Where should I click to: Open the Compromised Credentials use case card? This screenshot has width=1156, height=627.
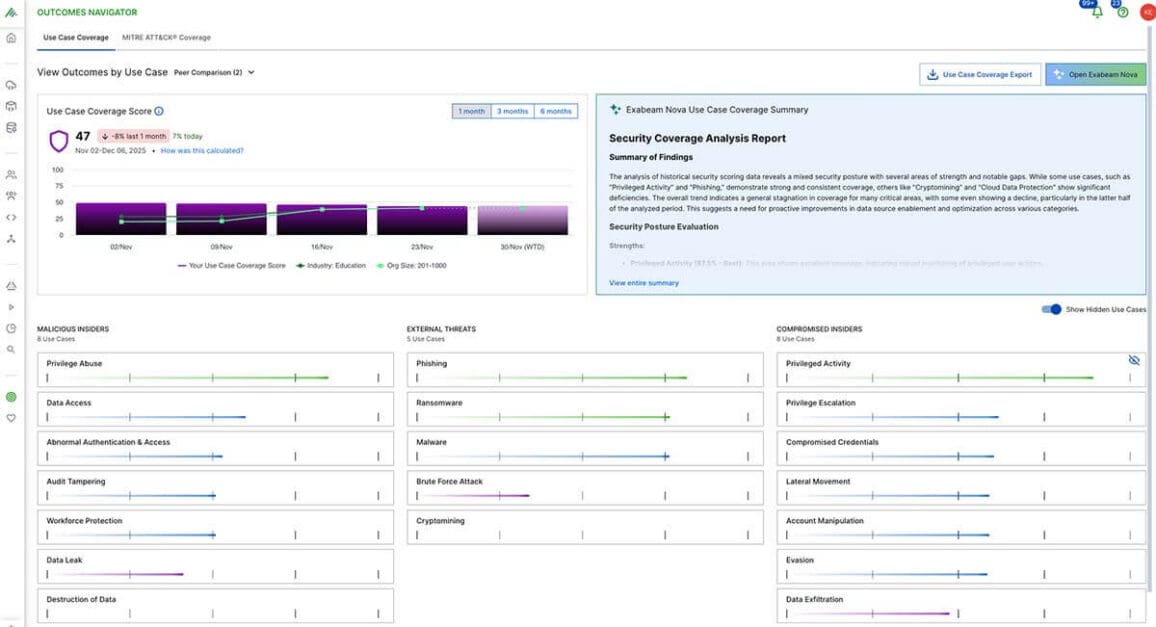coord(961,448)
